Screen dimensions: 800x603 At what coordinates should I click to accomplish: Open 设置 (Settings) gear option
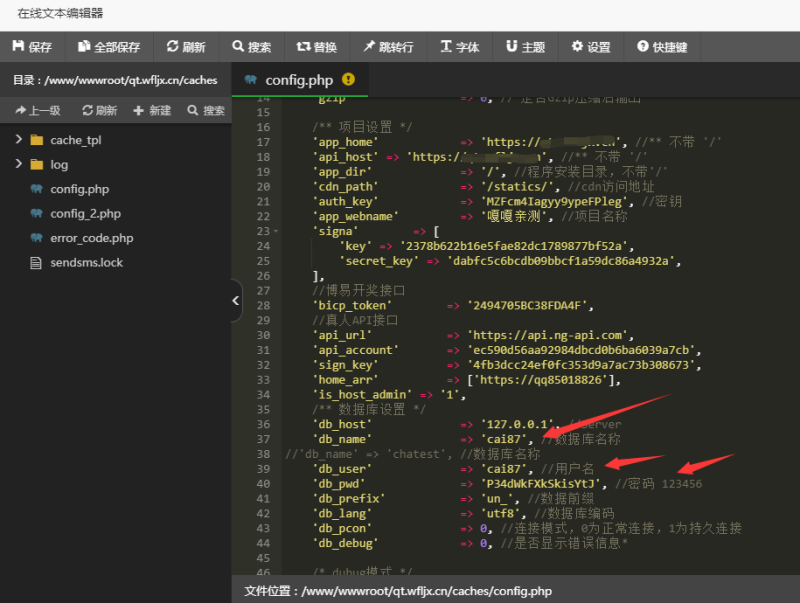pyautogui.click(x=591, y=47)
